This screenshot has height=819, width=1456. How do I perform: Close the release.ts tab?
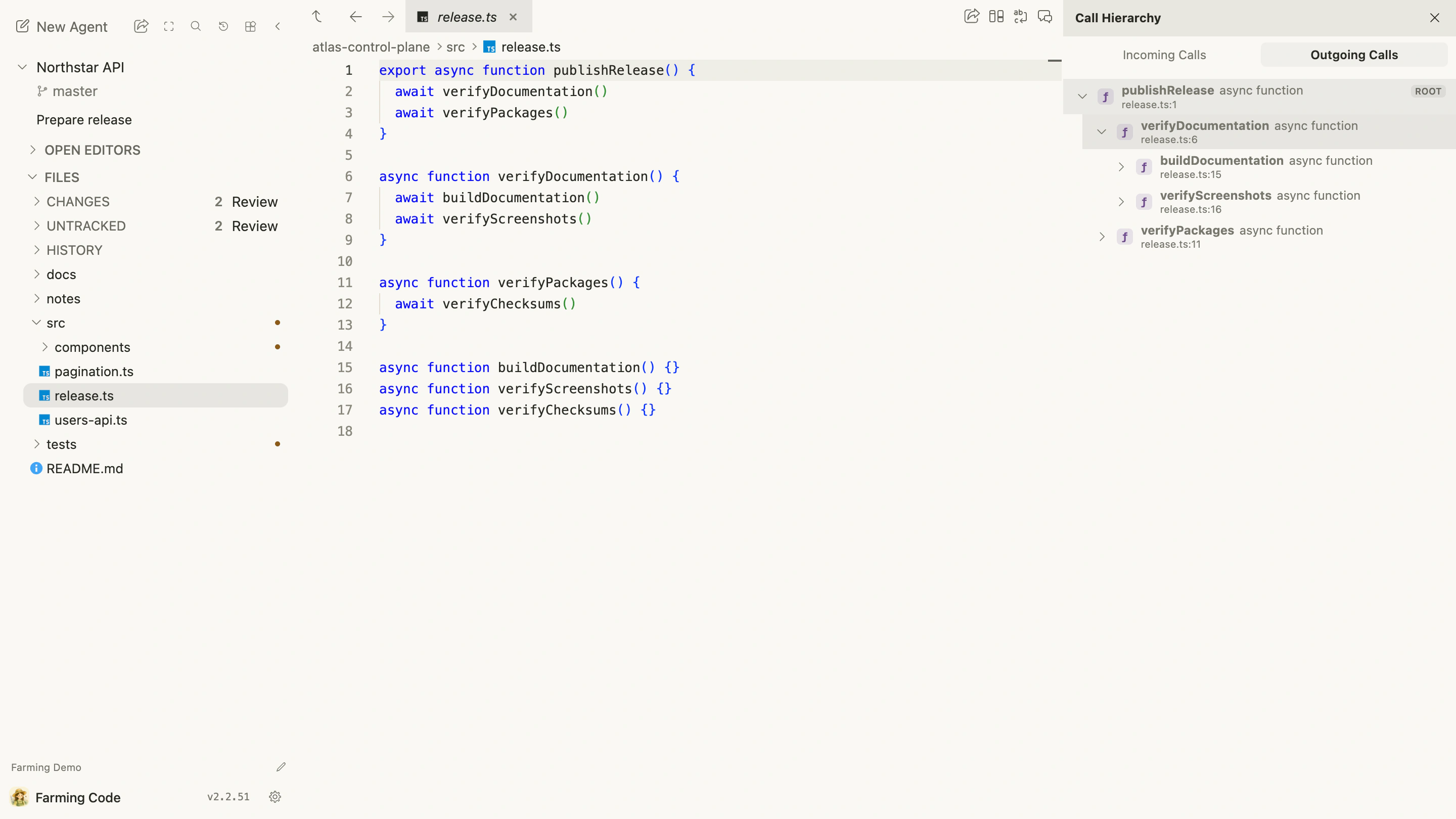click(x=513, y=17)
